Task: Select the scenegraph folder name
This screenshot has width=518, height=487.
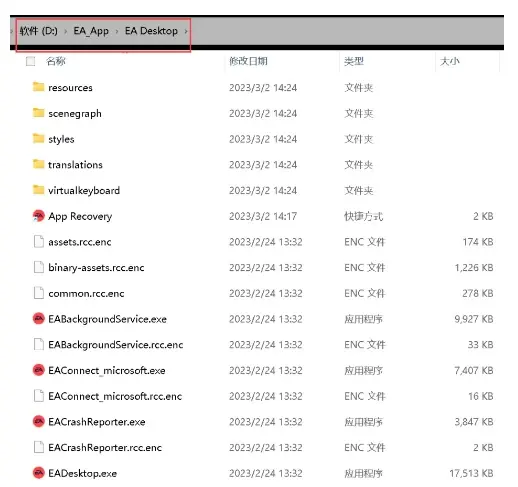Action: tap(75, 114)
